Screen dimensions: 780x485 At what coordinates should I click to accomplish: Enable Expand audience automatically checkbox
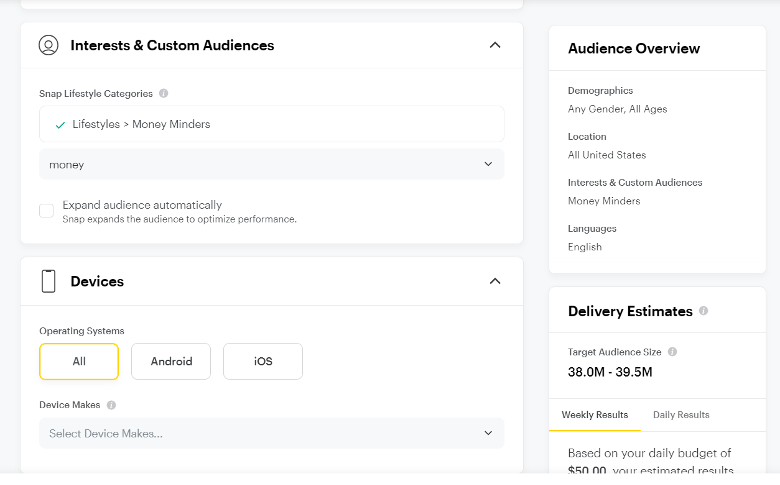click(x=47, y=211)
